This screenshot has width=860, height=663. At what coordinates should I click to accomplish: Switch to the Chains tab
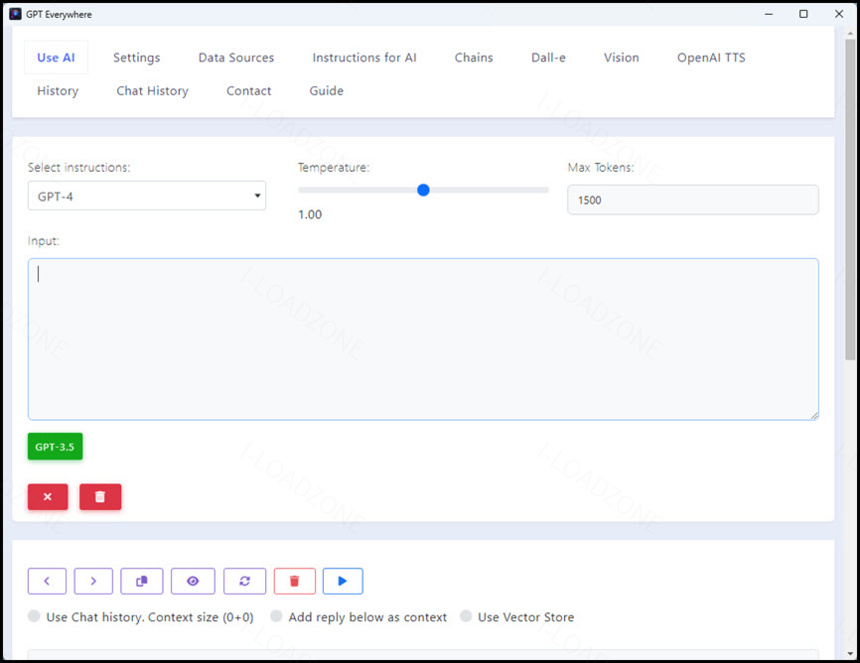click(x=474, y=58)
